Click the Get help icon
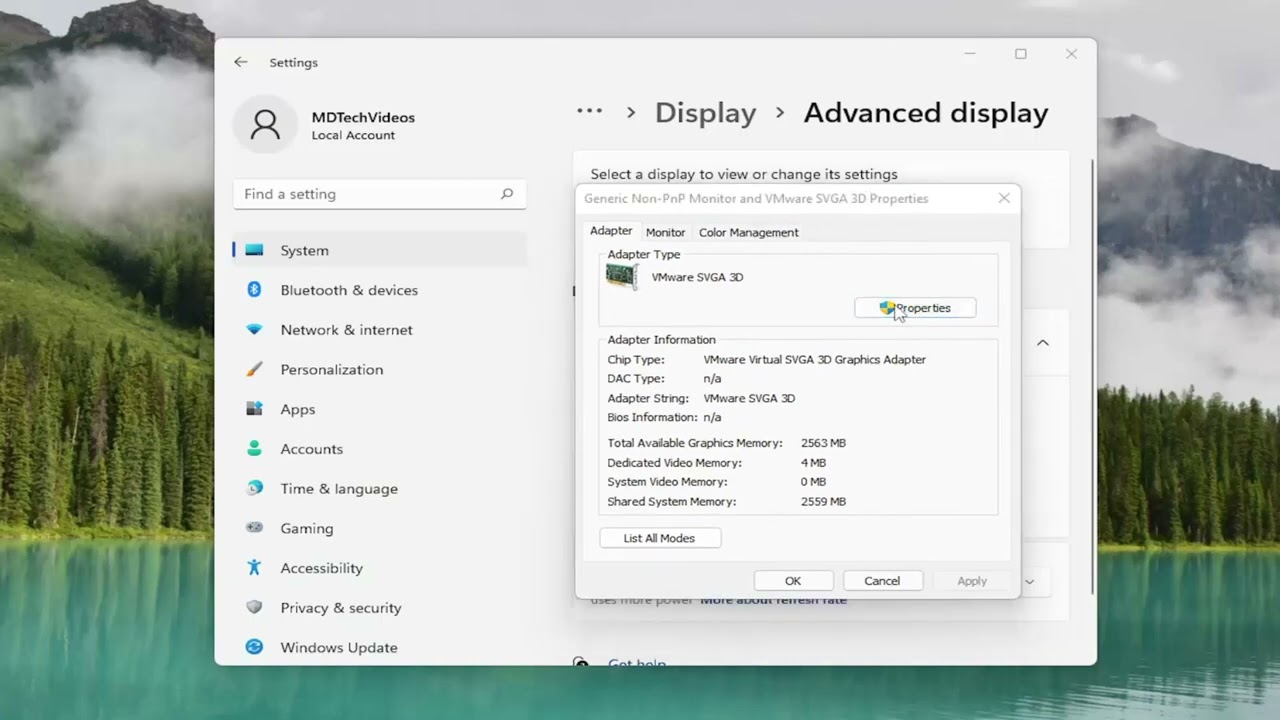The width and height of the screenshot is (1280, 720). pos(580,661)
